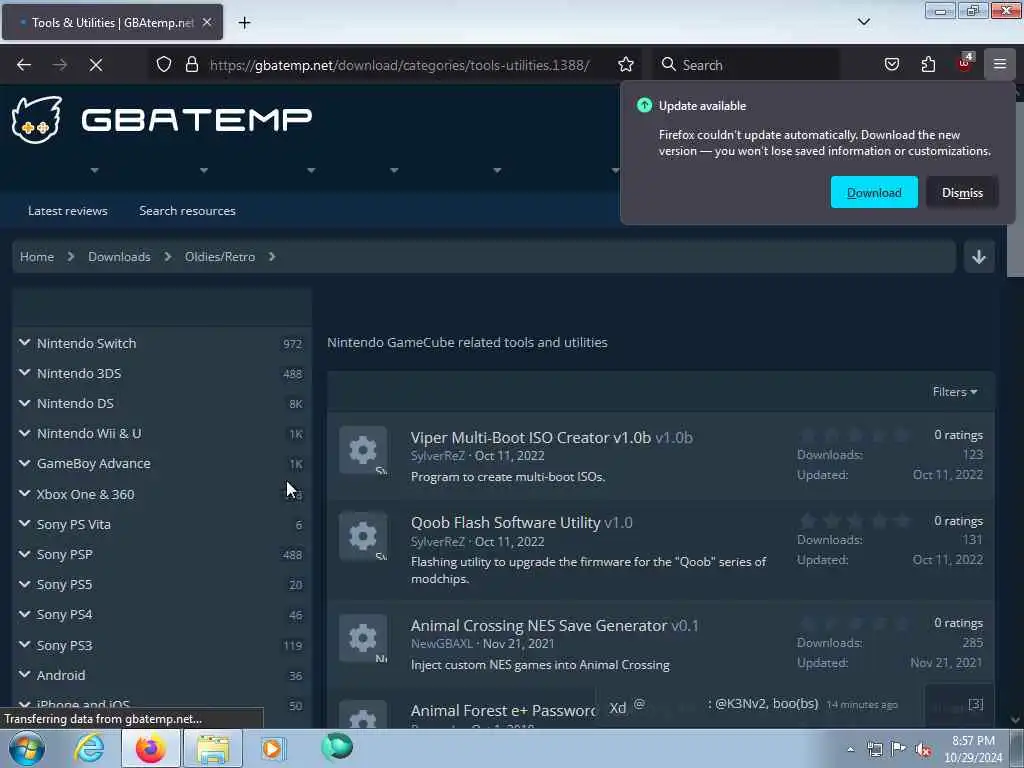Viewport: 1024px width, 768px height.
Task: Focus the browser Search box
Action: tap(746, 65)
